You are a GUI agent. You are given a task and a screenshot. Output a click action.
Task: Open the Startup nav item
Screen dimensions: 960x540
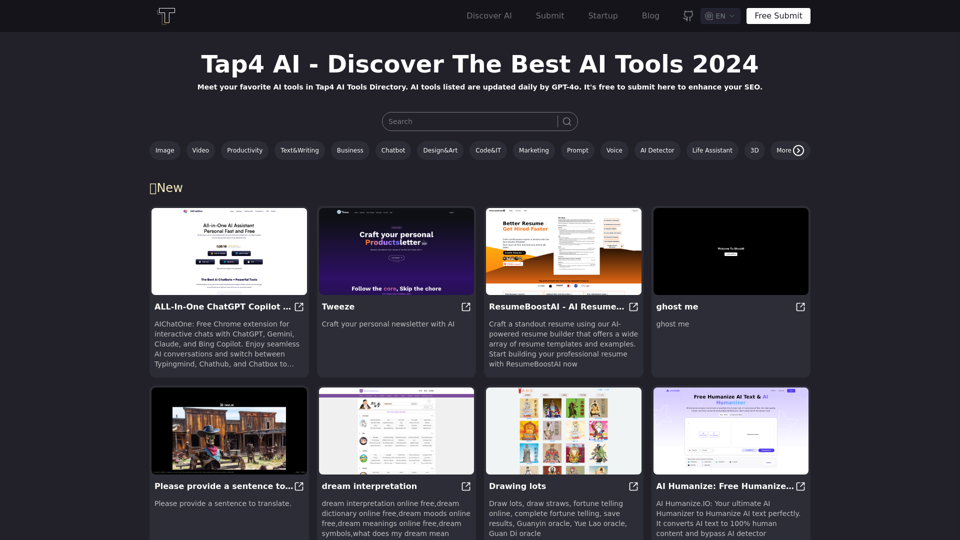tap(602, 16)
